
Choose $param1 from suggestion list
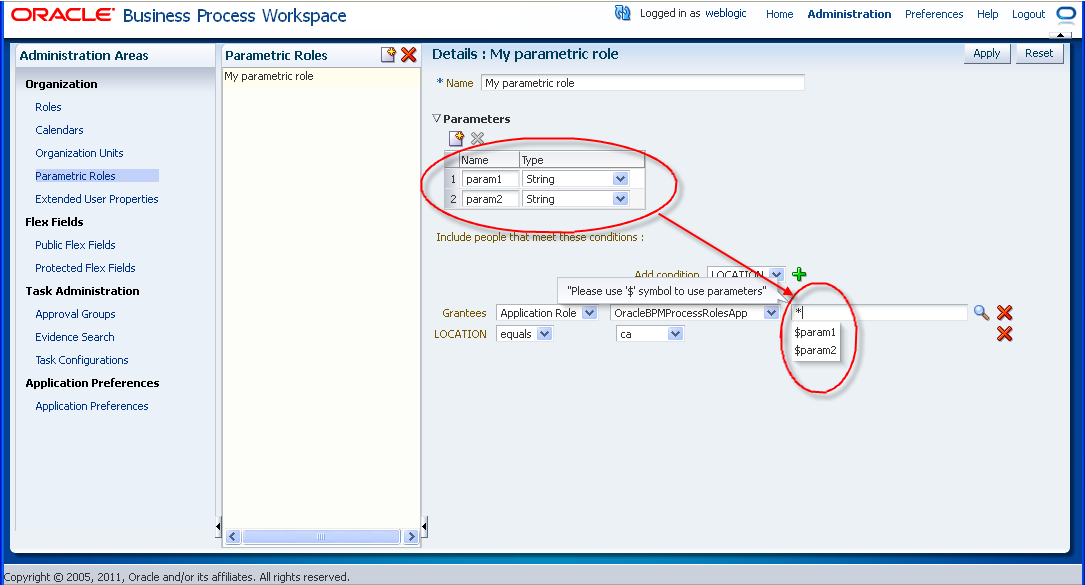(x=815, y=332)
